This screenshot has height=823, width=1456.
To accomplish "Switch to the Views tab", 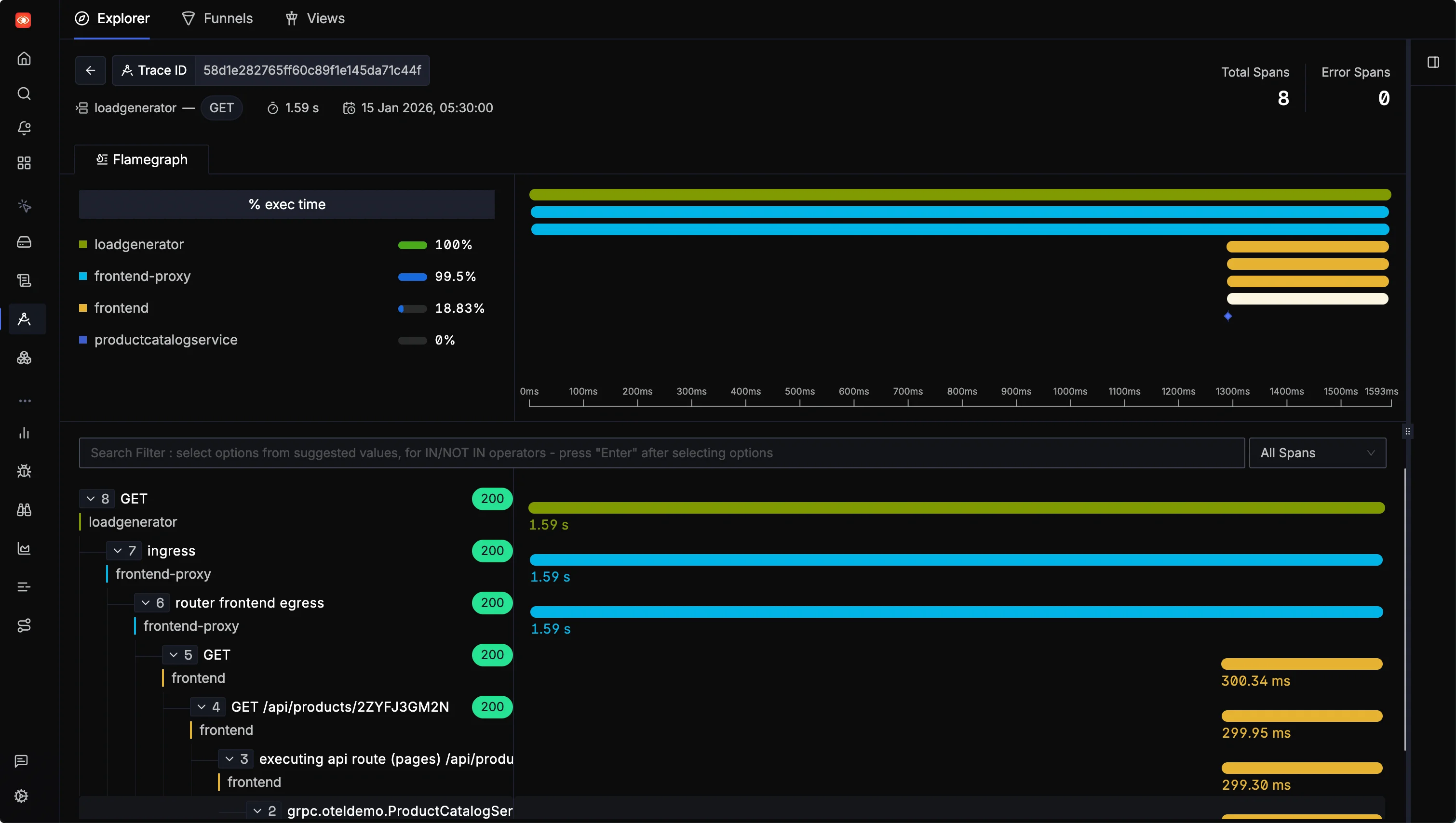I will [x=315, y=19].
